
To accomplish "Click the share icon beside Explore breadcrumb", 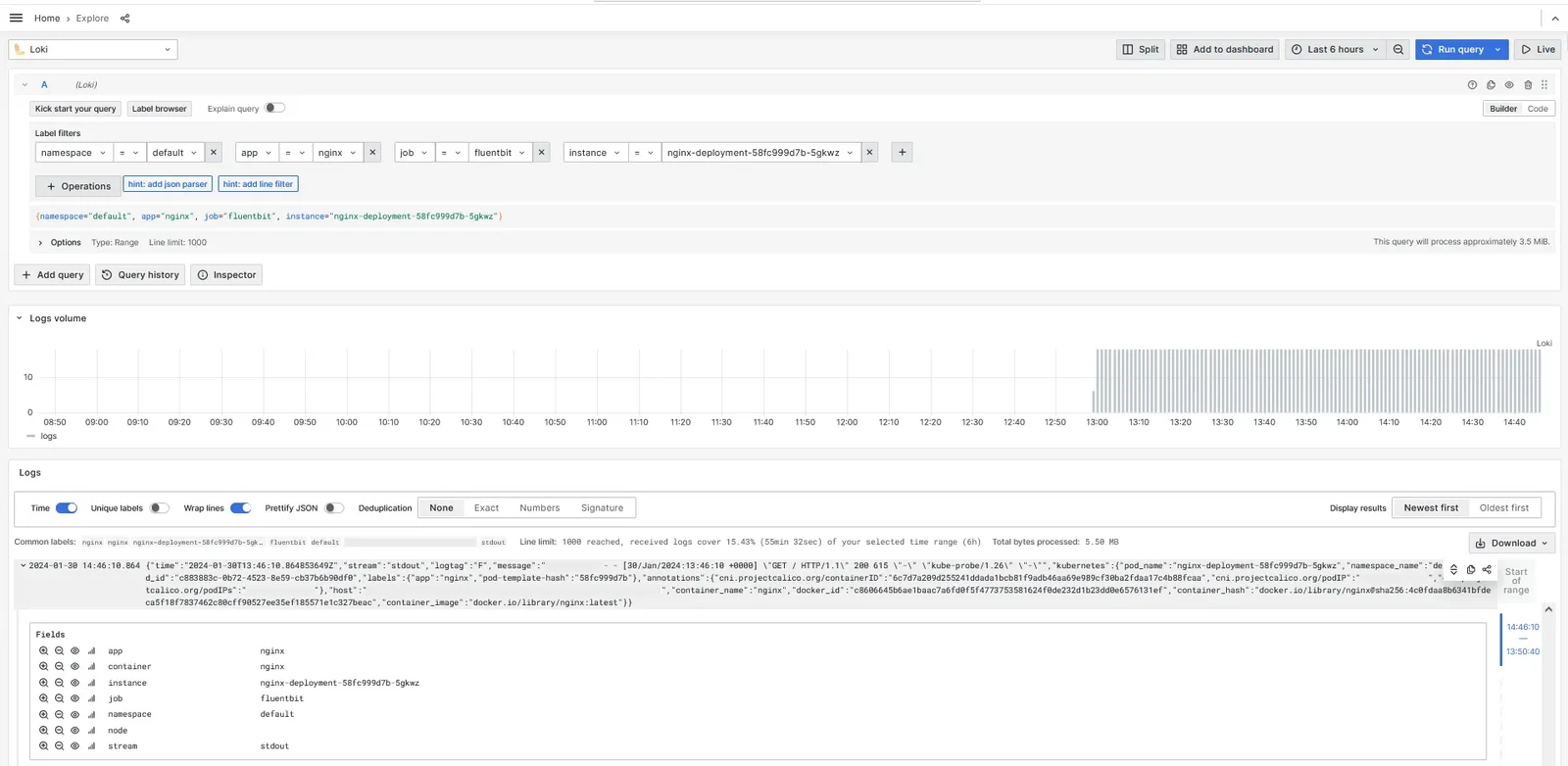I will [x=124, y=19].
